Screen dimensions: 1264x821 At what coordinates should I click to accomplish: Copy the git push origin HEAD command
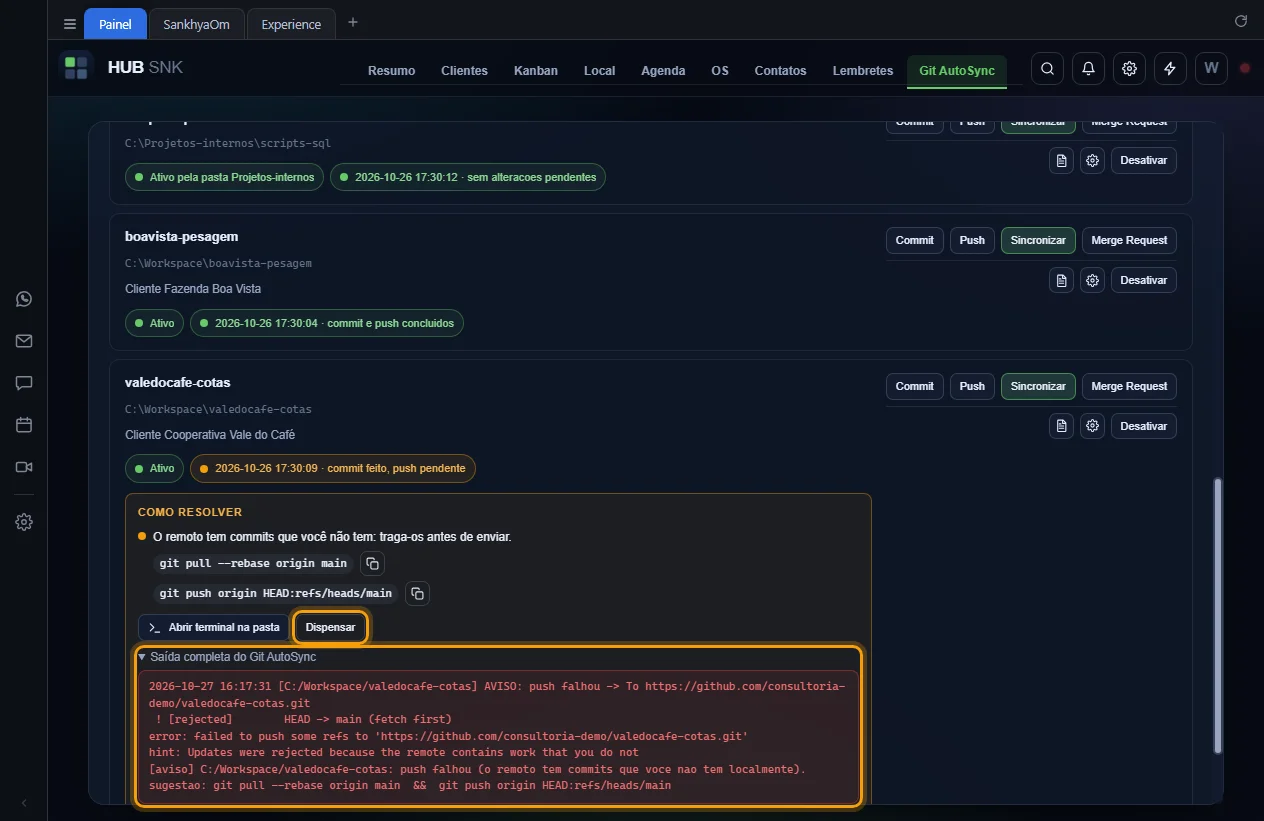point(418,593)
